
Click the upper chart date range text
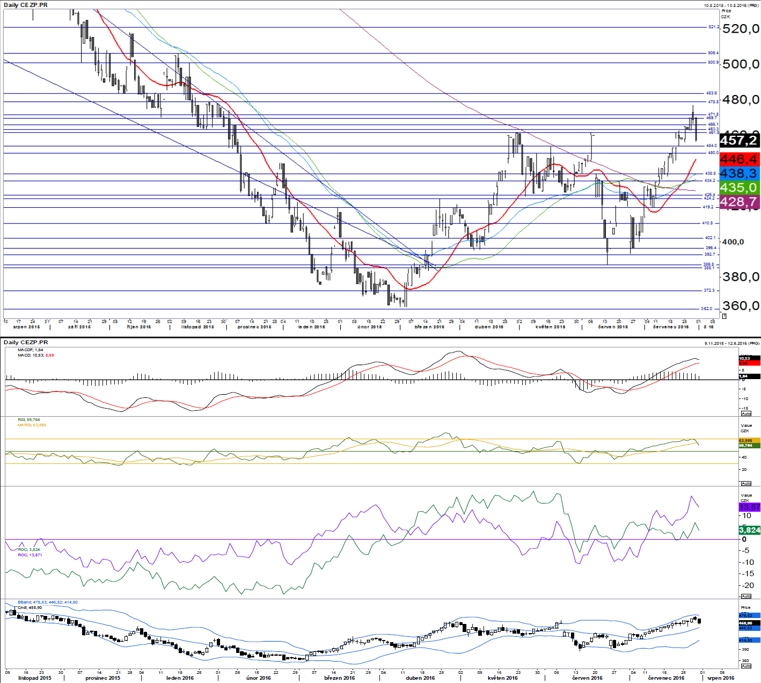[731, 5]
